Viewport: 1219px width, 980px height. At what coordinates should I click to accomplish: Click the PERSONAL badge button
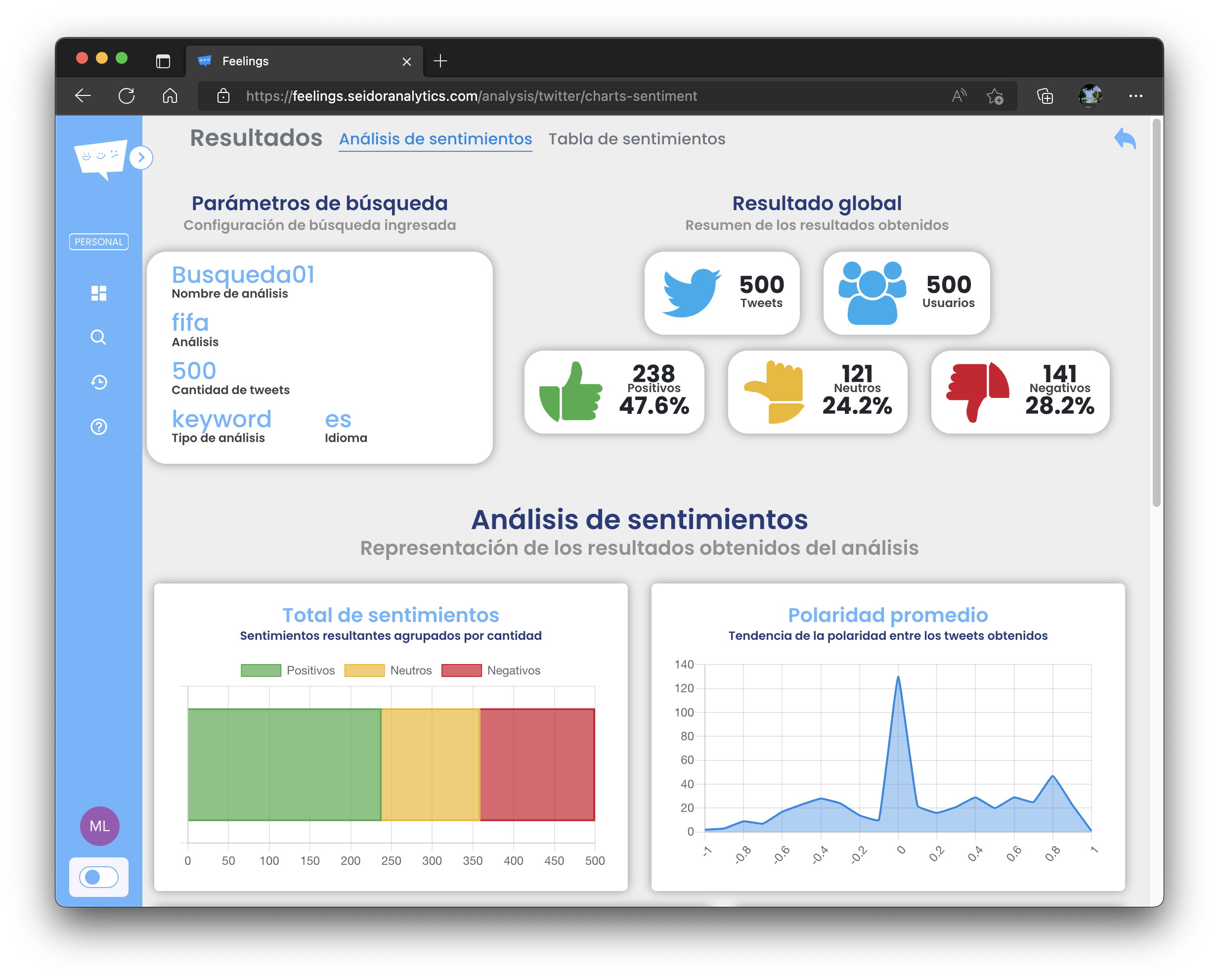coord(99,242)
